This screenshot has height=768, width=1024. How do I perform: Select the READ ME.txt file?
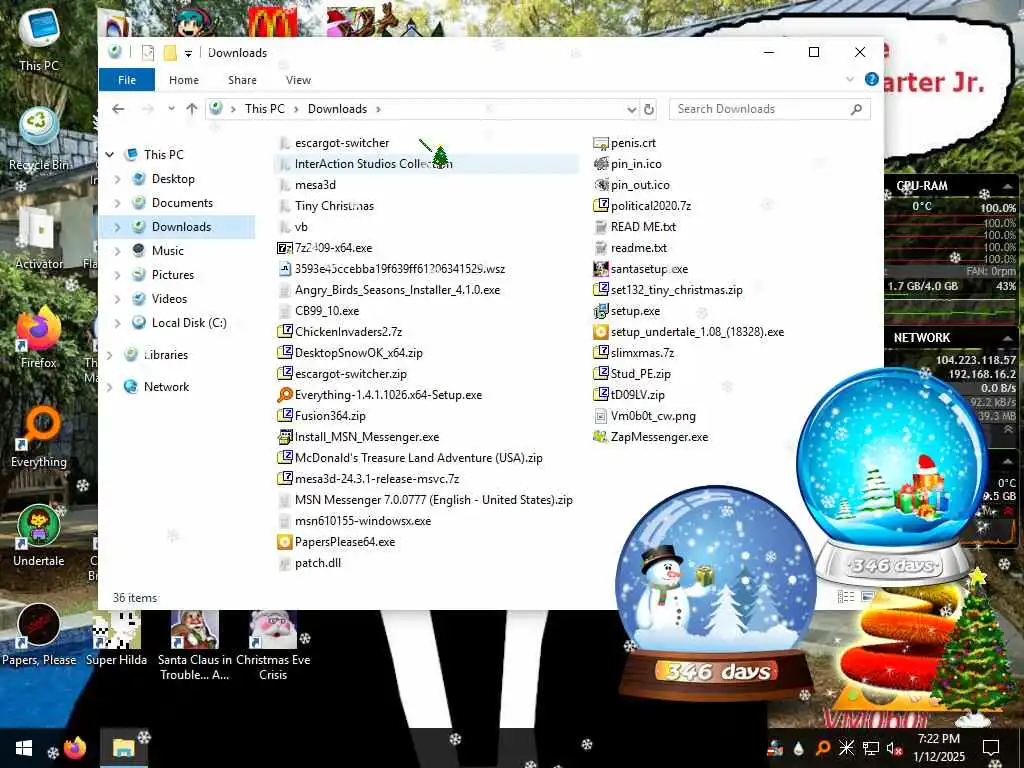[x=643, y=227]
